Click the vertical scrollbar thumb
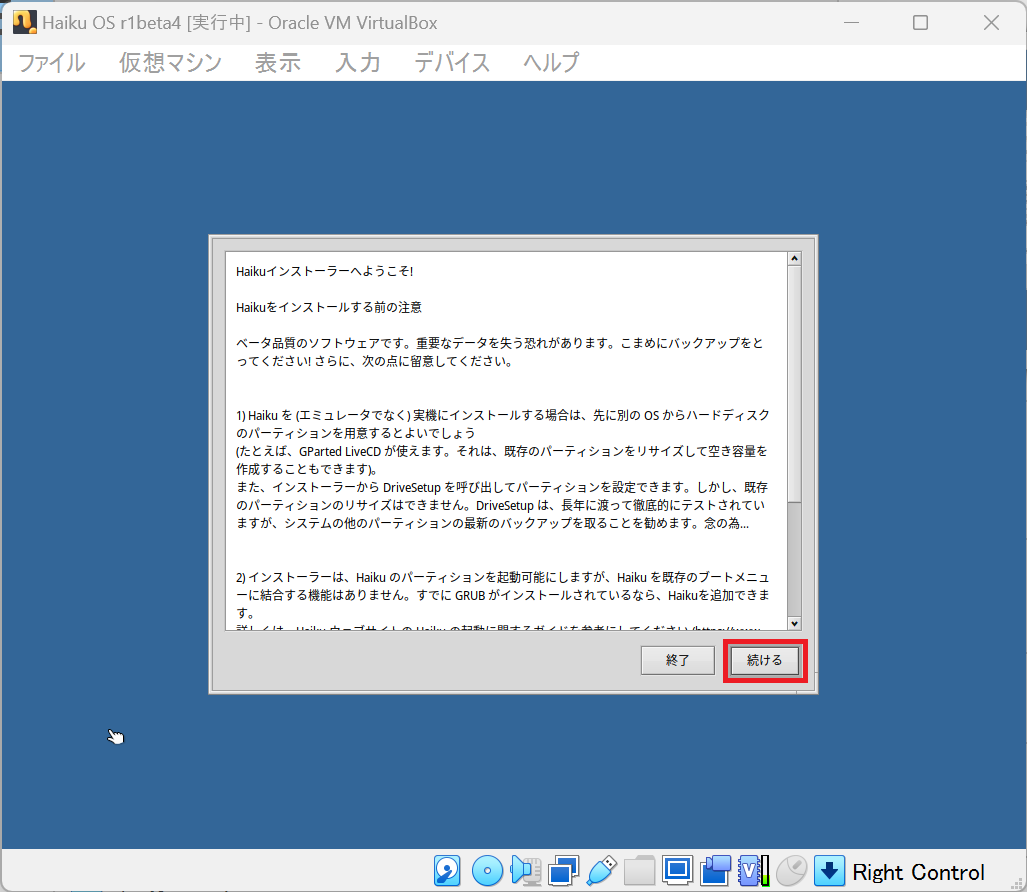Screen dimensions: 1027x892 click(794, 384)
